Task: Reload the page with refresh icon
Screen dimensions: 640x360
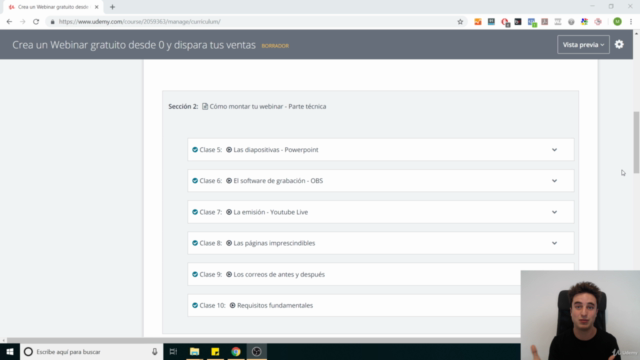Action: tap(36, 22)
